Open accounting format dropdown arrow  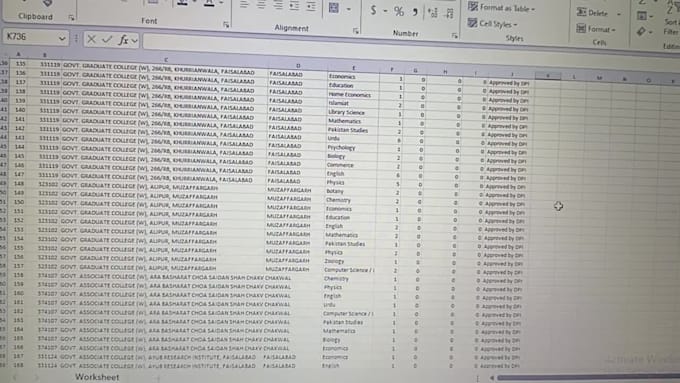click(x=385, y=11)
